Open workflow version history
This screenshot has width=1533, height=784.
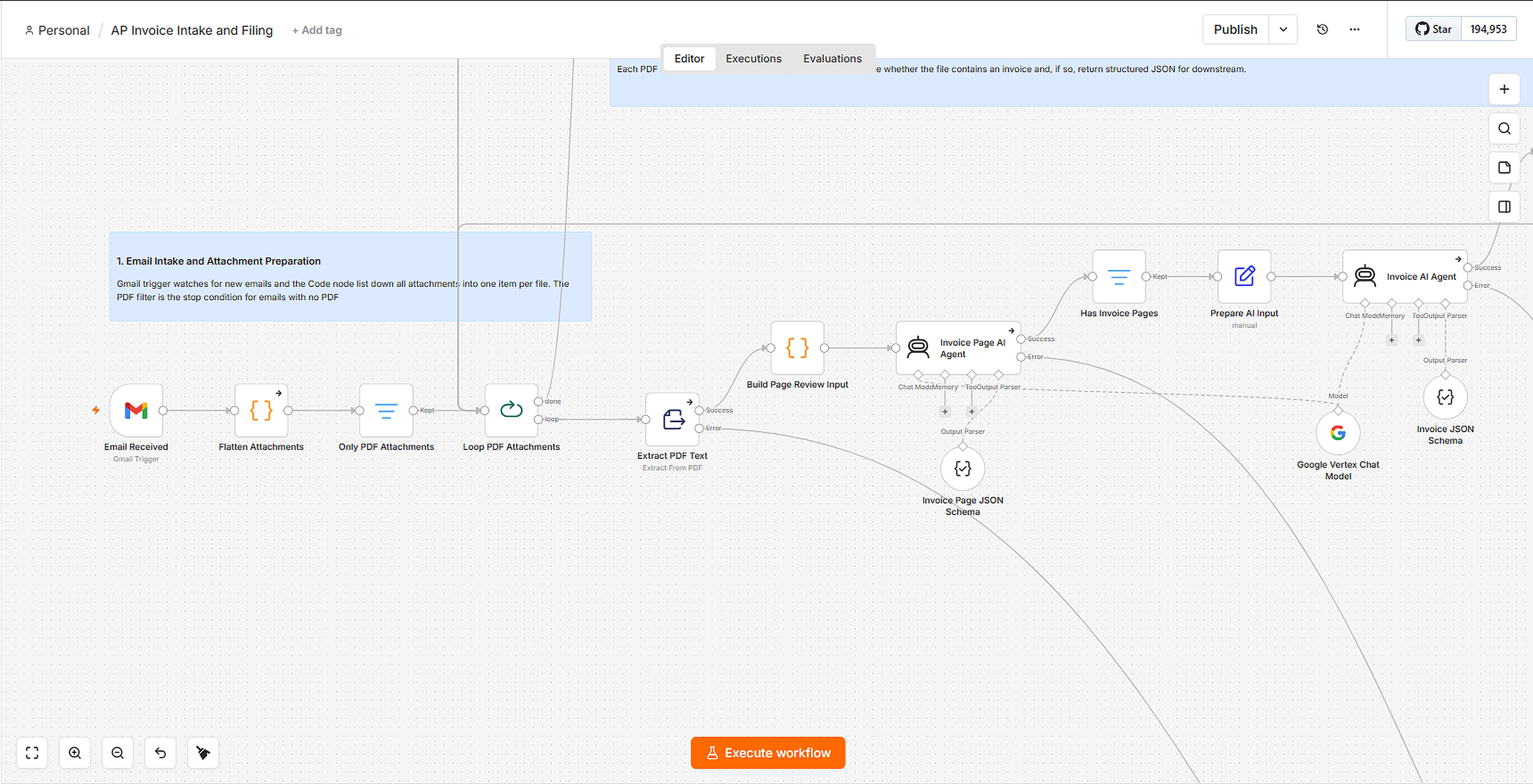1322,29
